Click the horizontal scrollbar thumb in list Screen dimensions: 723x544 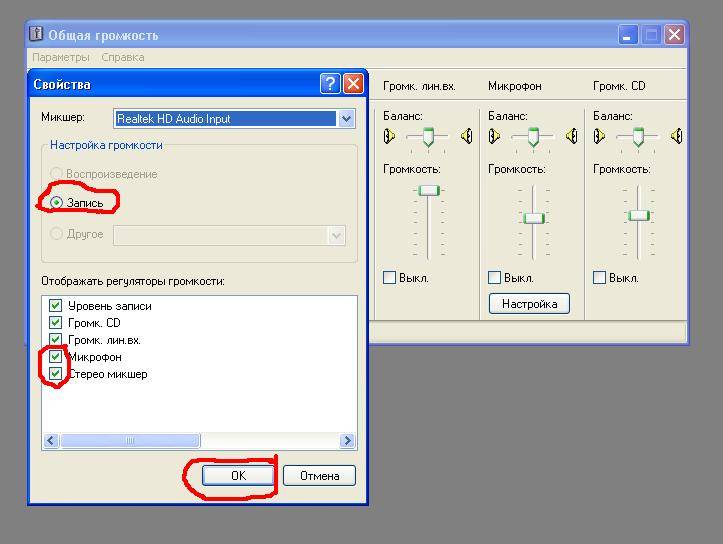[x=130, y=441]
